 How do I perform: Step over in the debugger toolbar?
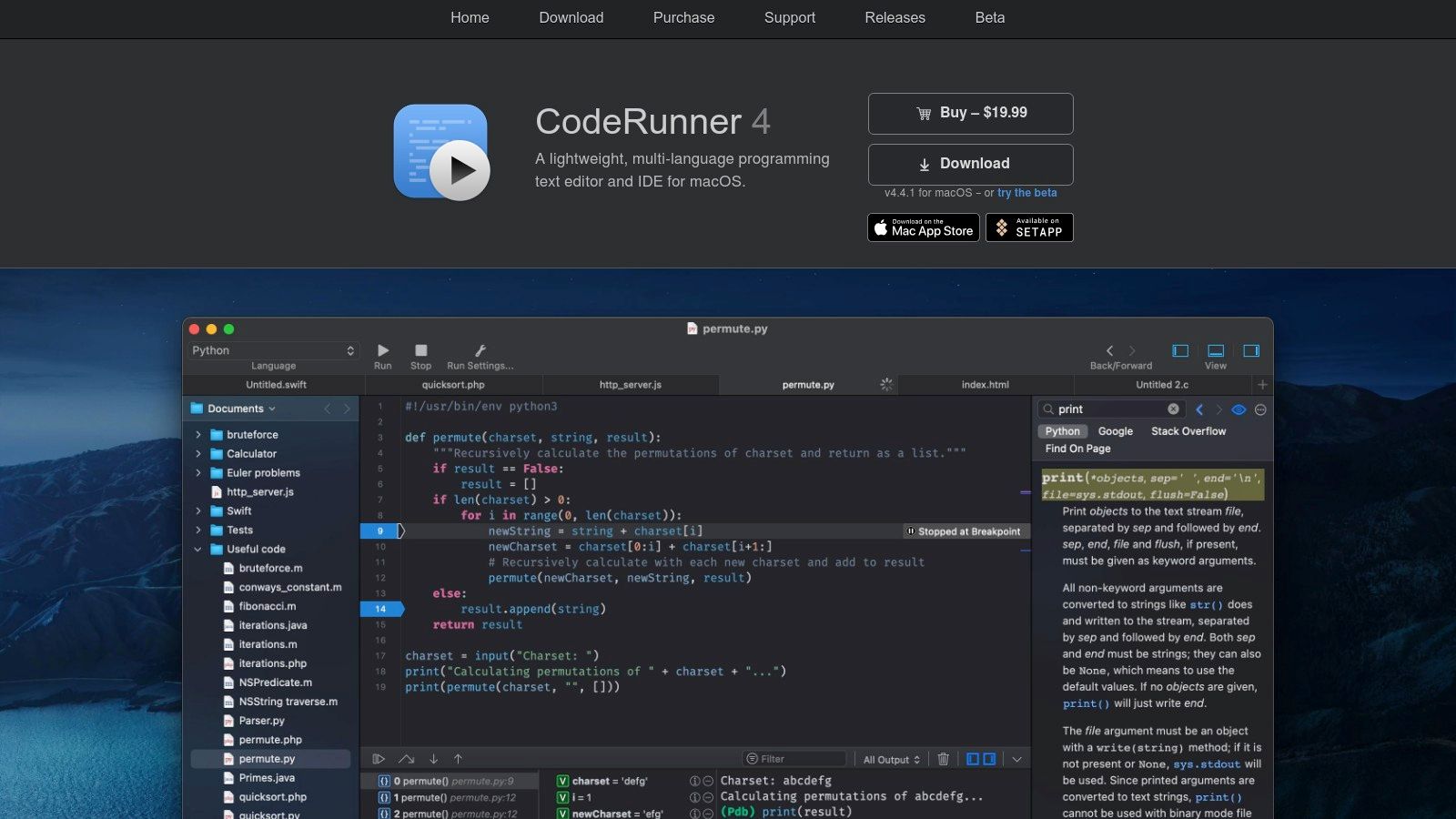405,758
